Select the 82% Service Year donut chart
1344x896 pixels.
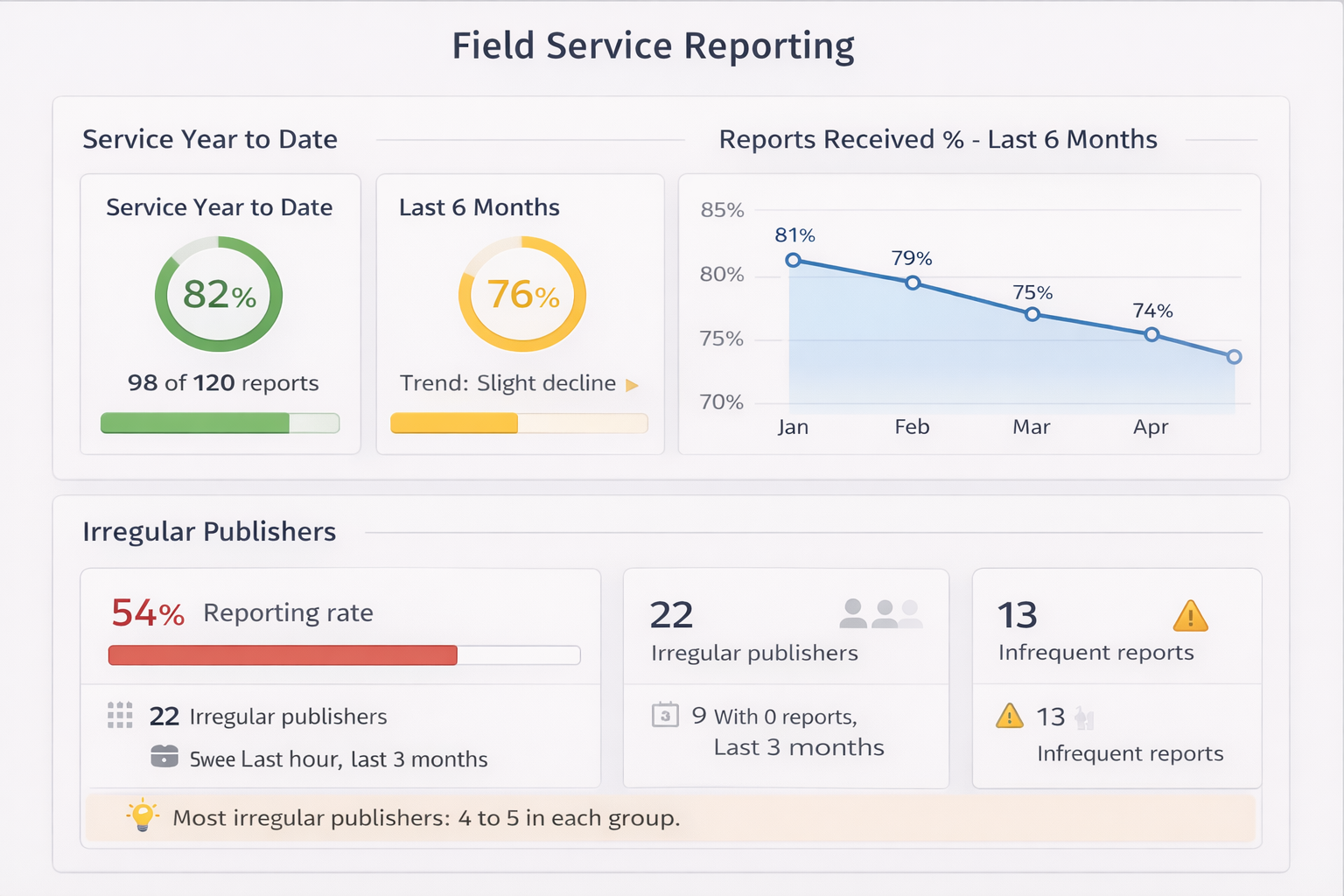[219, 294]
